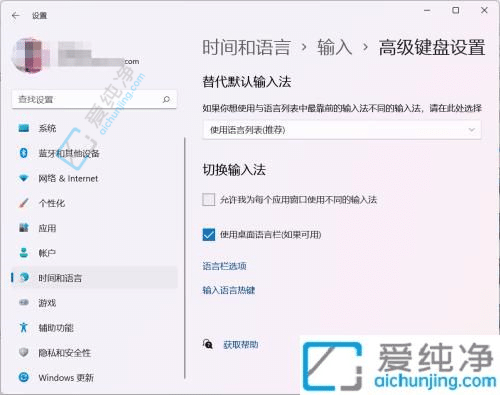Open 网络 & Internet settings category
Viewport: 500px width, 395px height.
point(94,178)
